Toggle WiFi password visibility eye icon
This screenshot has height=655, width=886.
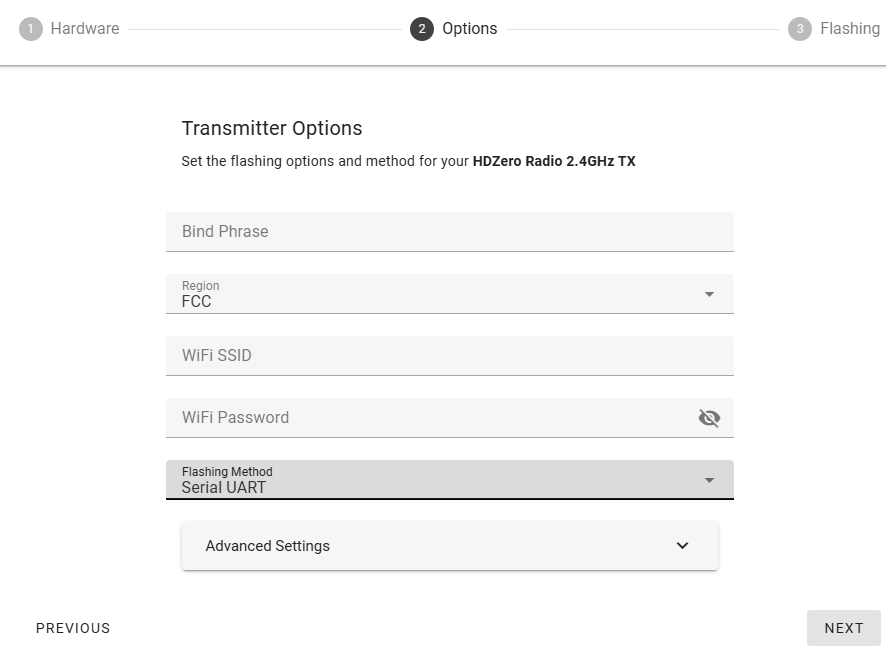[x=709, y=418]
